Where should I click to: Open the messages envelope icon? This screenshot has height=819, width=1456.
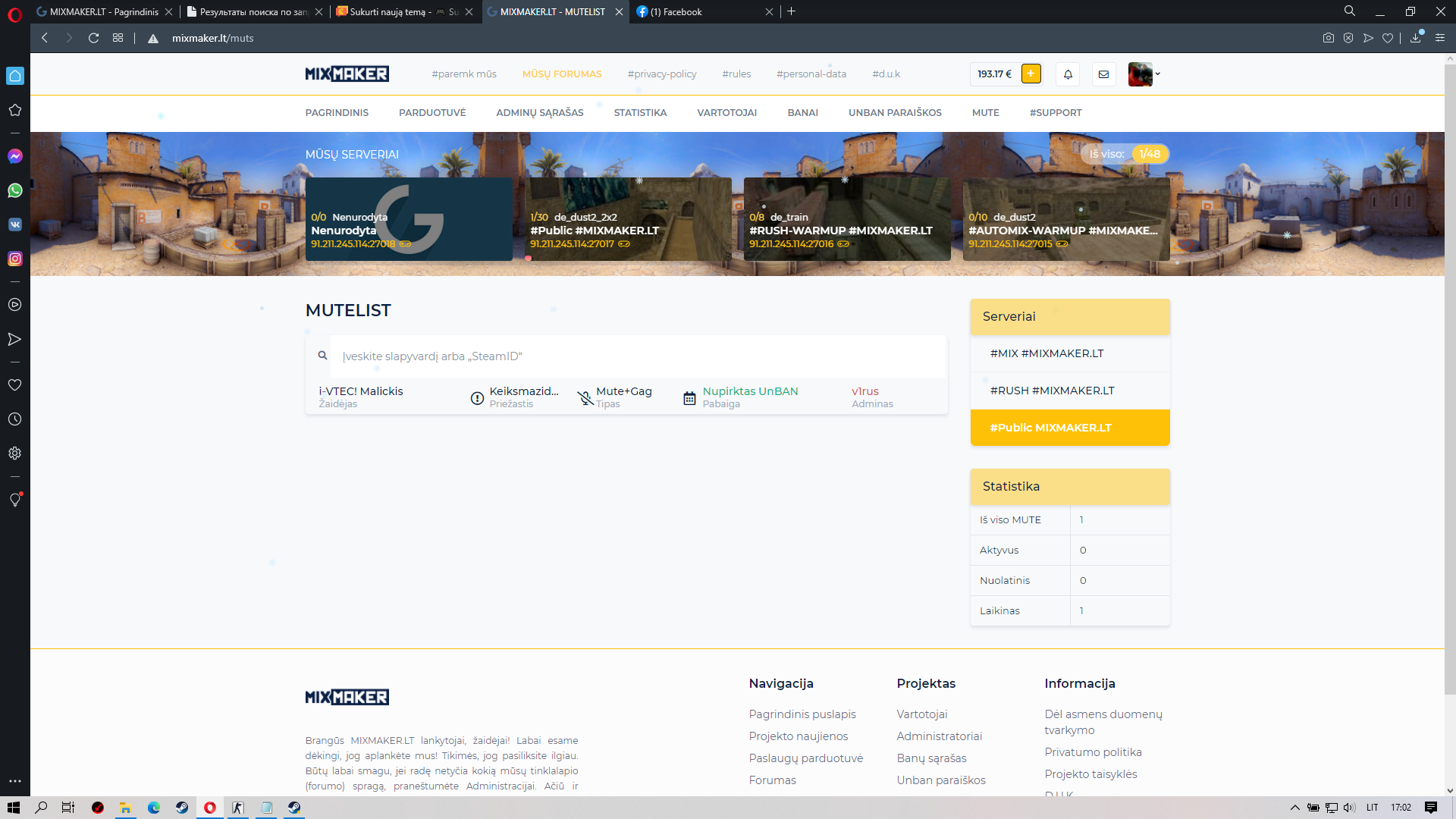pyautogui.click(x=1103, y=74)
